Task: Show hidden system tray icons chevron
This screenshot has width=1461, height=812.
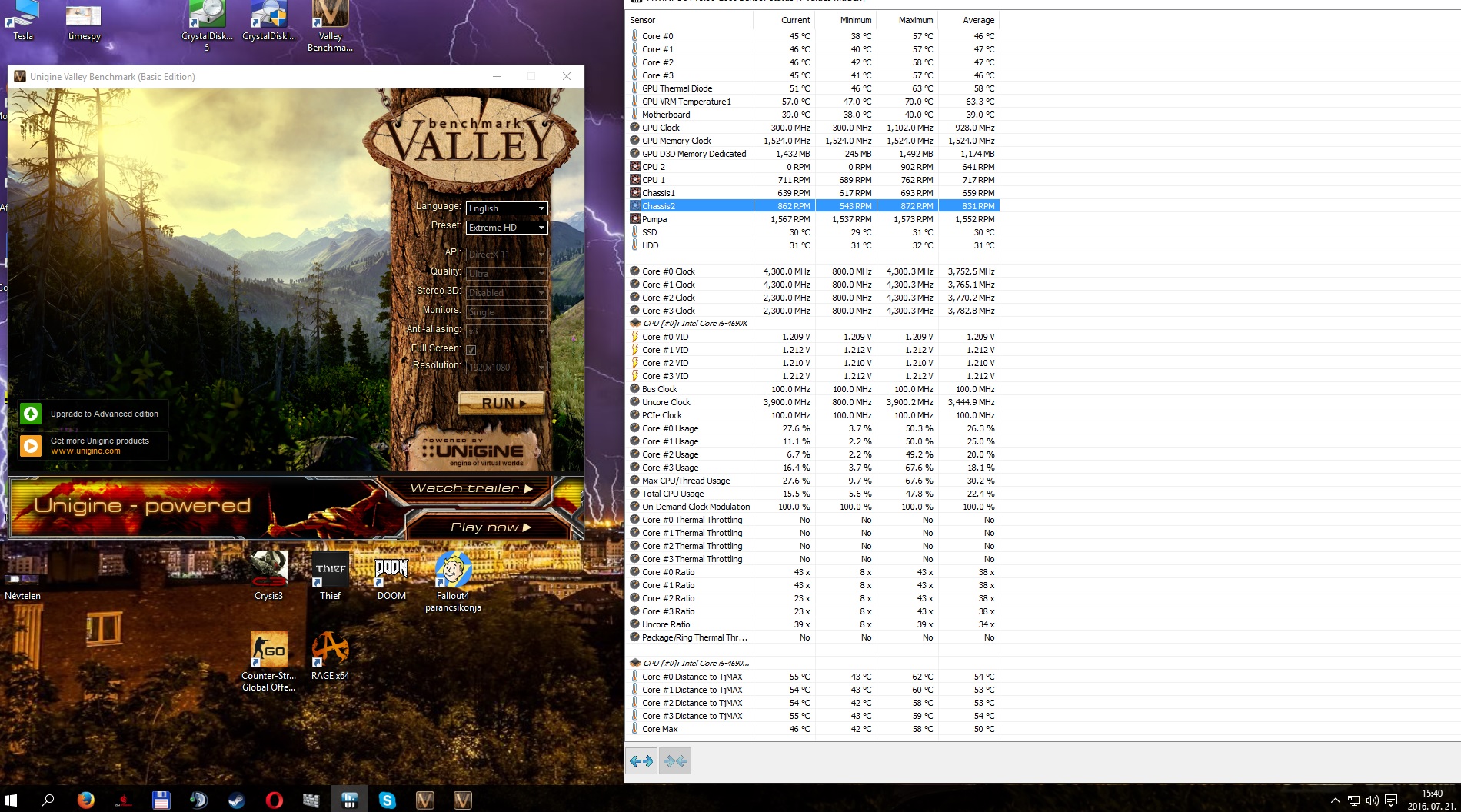Action: (1335, 800)
